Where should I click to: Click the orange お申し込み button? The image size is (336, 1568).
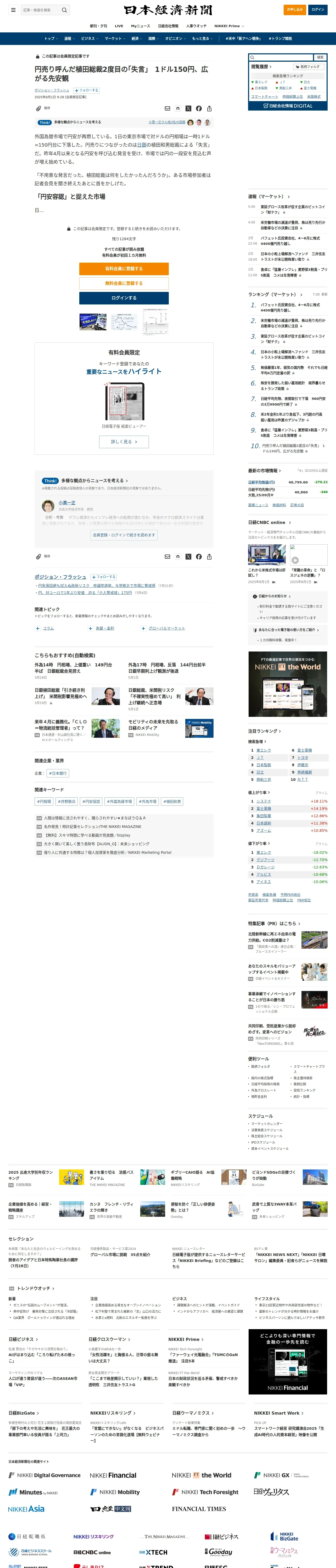[295, 10]
